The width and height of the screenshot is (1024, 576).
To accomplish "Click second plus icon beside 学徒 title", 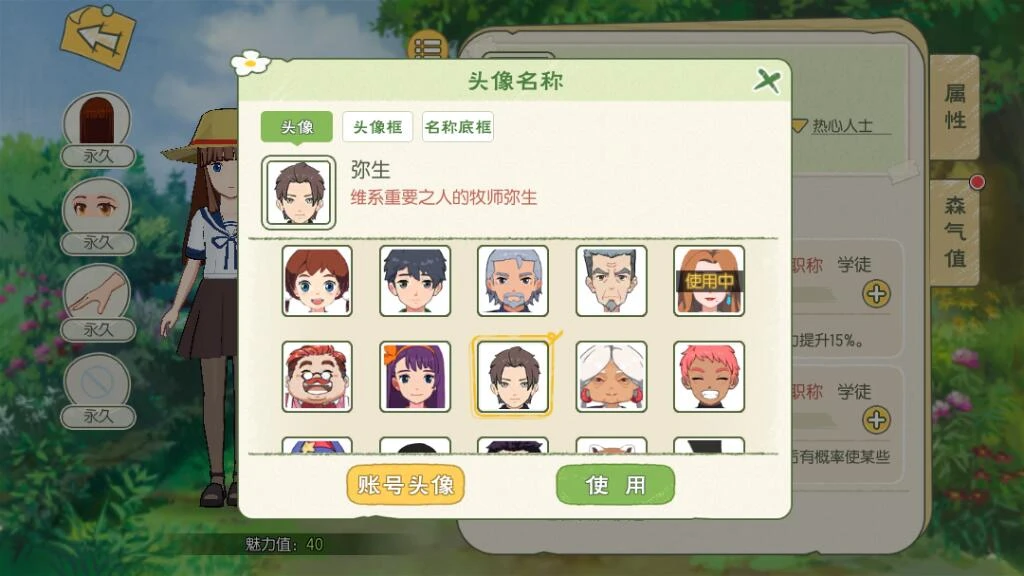I will tap(876, 420).
